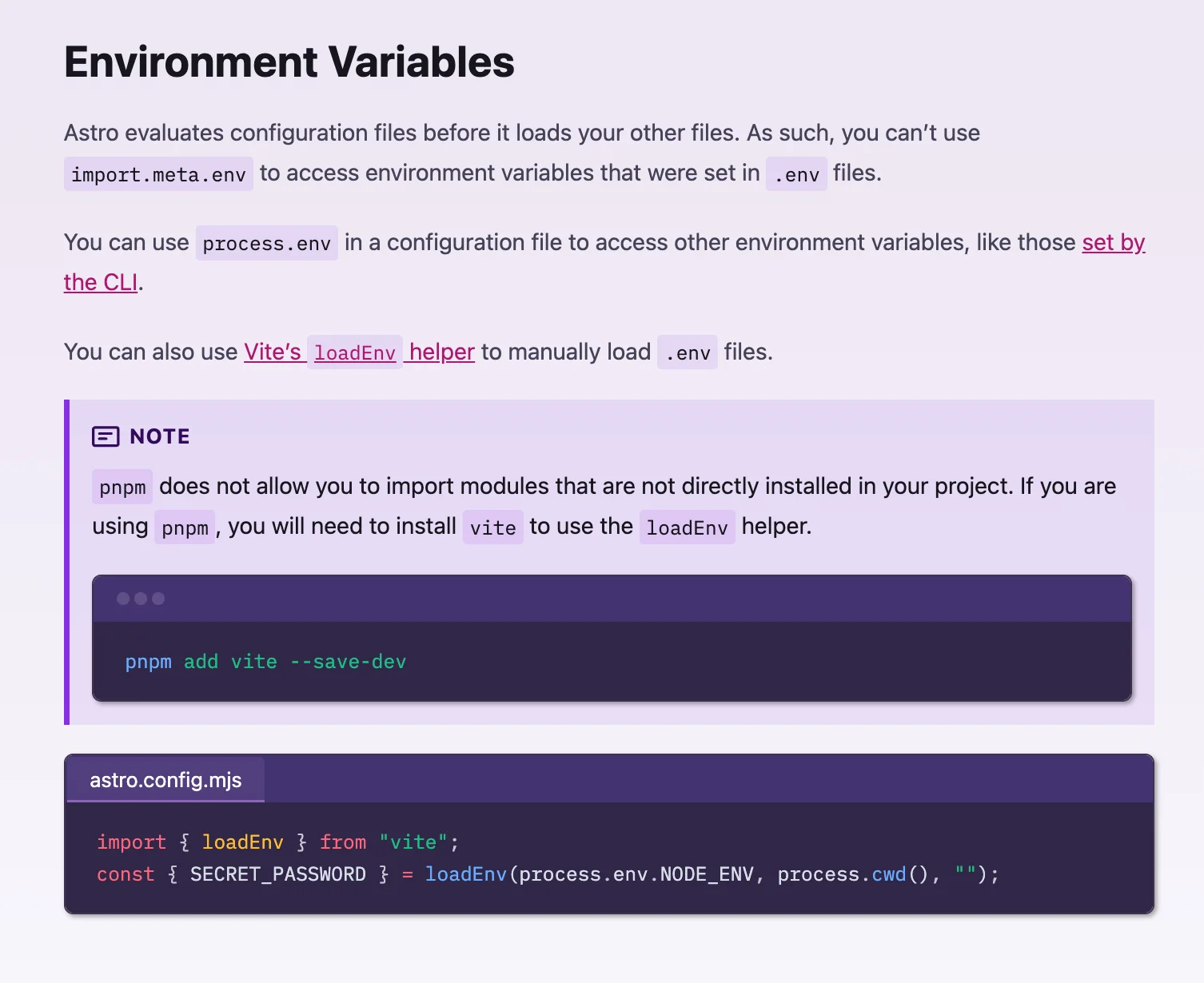
Task: Click the NOTE callout title text
Action: 160,436
